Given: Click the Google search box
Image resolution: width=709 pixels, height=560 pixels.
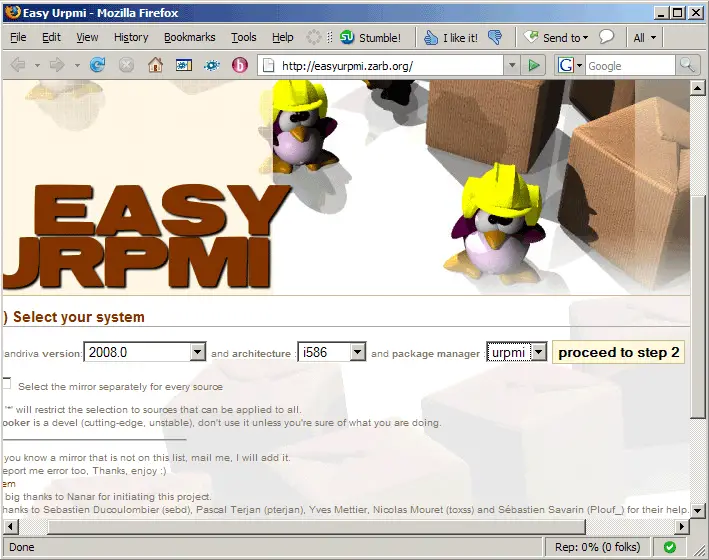Looking at the screenshot, I should (x=630, y=66).
